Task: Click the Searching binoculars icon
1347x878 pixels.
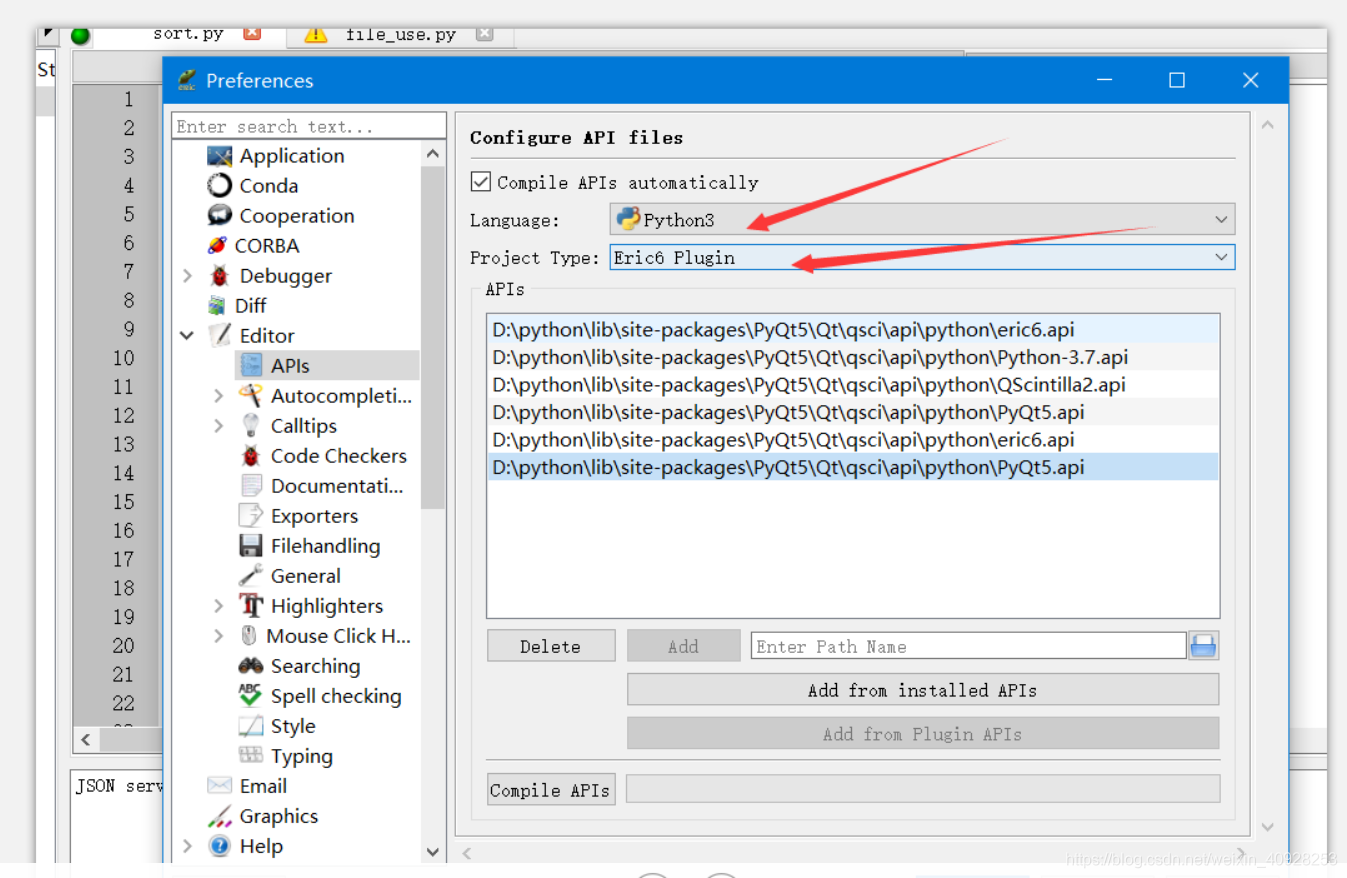Action: 251,666
